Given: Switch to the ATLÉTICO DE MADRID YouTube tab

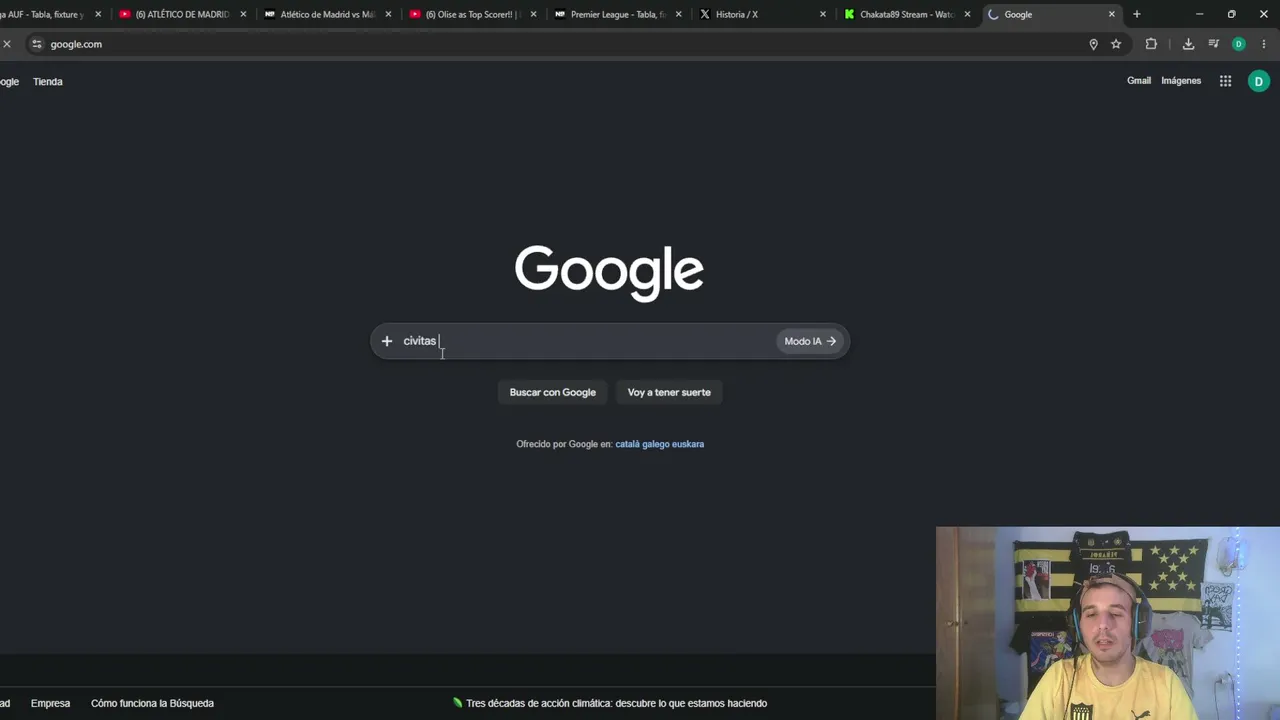Looking at the screenshot, I should point(182,14).
